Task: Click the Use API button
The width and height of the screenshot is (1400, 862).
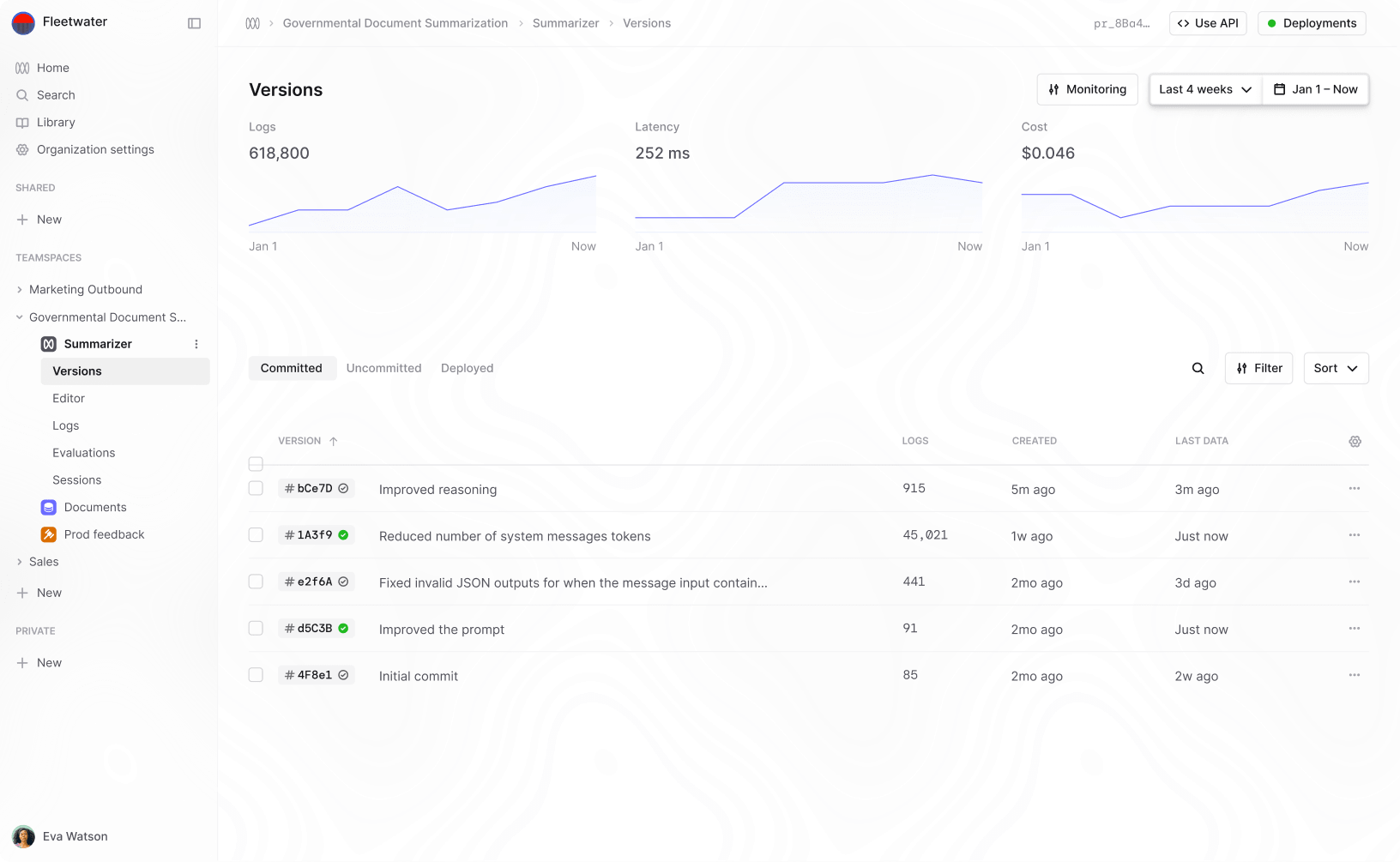Action: coord(1207,23)
